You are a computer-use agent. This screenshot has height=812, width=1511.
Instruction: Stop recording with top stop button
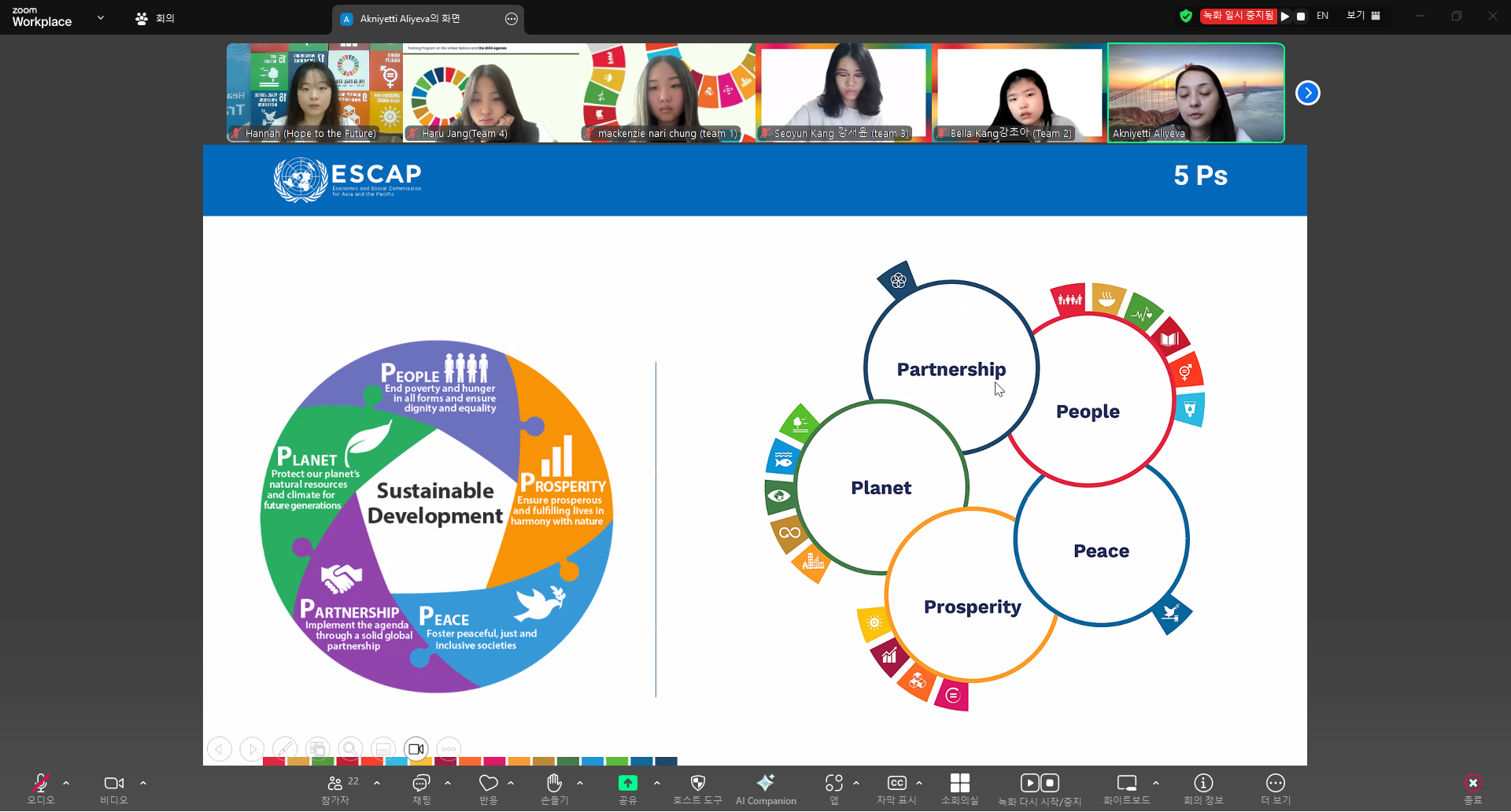1301,16
